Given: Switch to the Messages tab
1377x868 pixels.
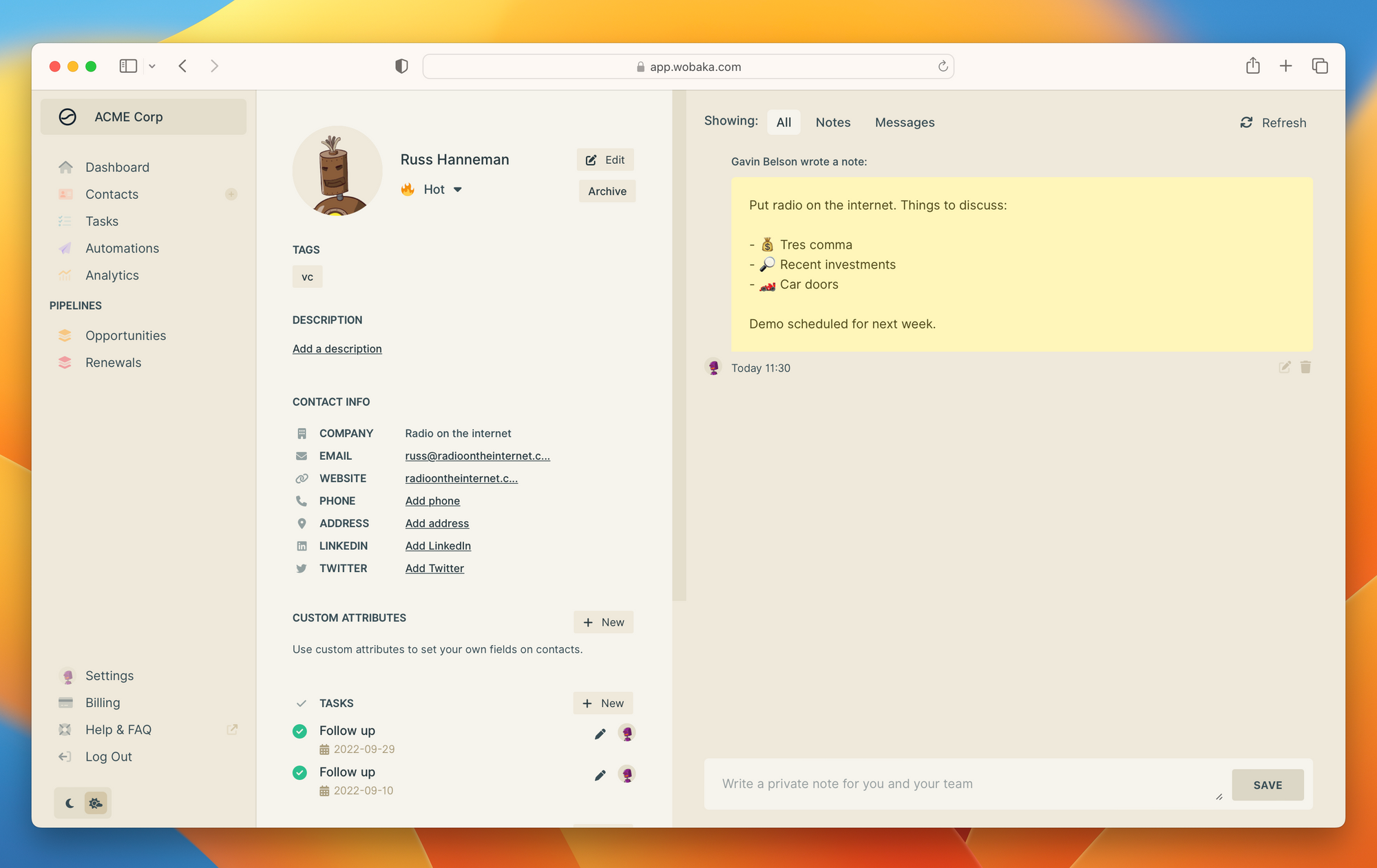Looking at the screenshot, I should [905, 123].
